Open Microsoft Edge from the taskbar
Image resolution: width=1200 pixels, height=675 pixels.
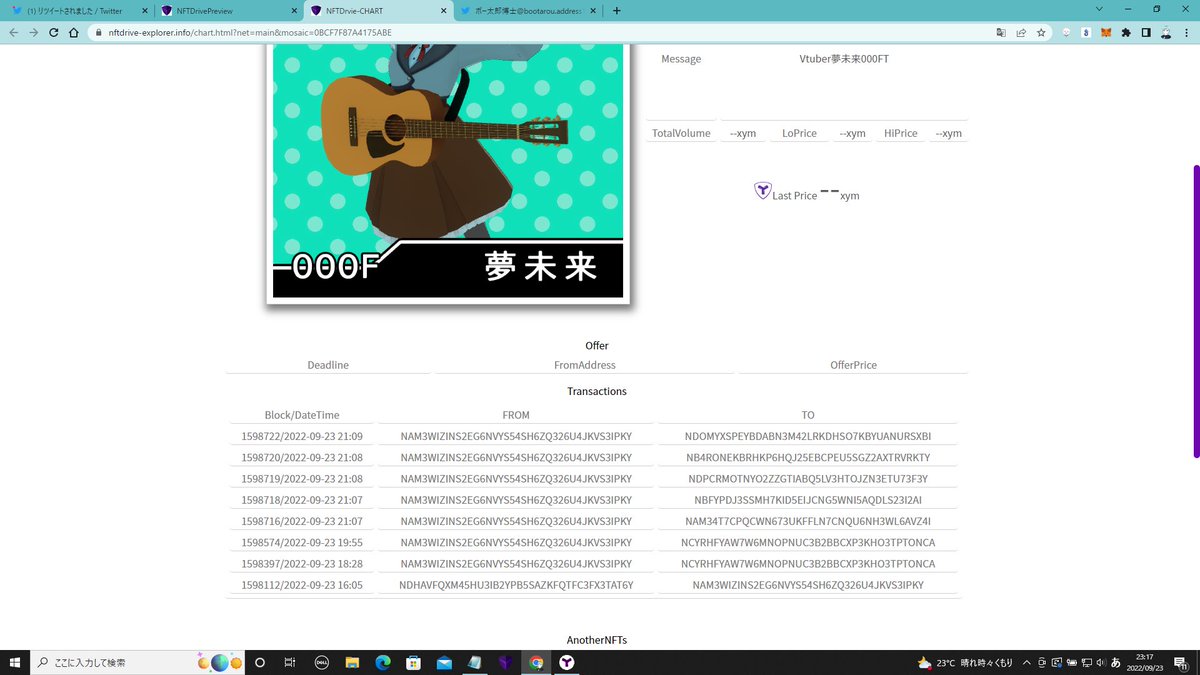pyautogui.click(x=382, y=662)
